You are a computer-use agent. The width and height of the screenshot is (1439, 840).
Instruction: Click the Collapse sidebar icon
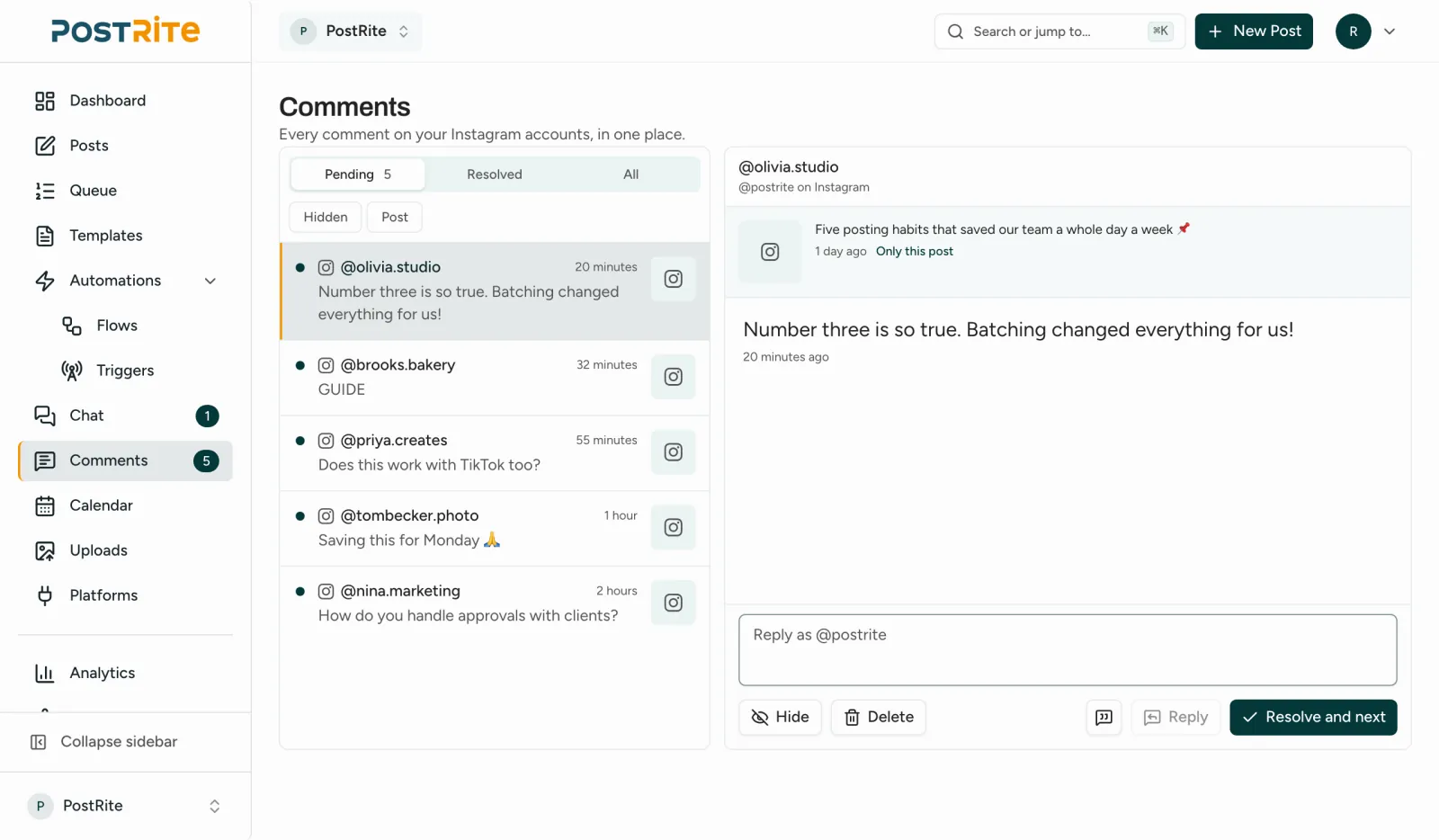[x=39, y=742]
